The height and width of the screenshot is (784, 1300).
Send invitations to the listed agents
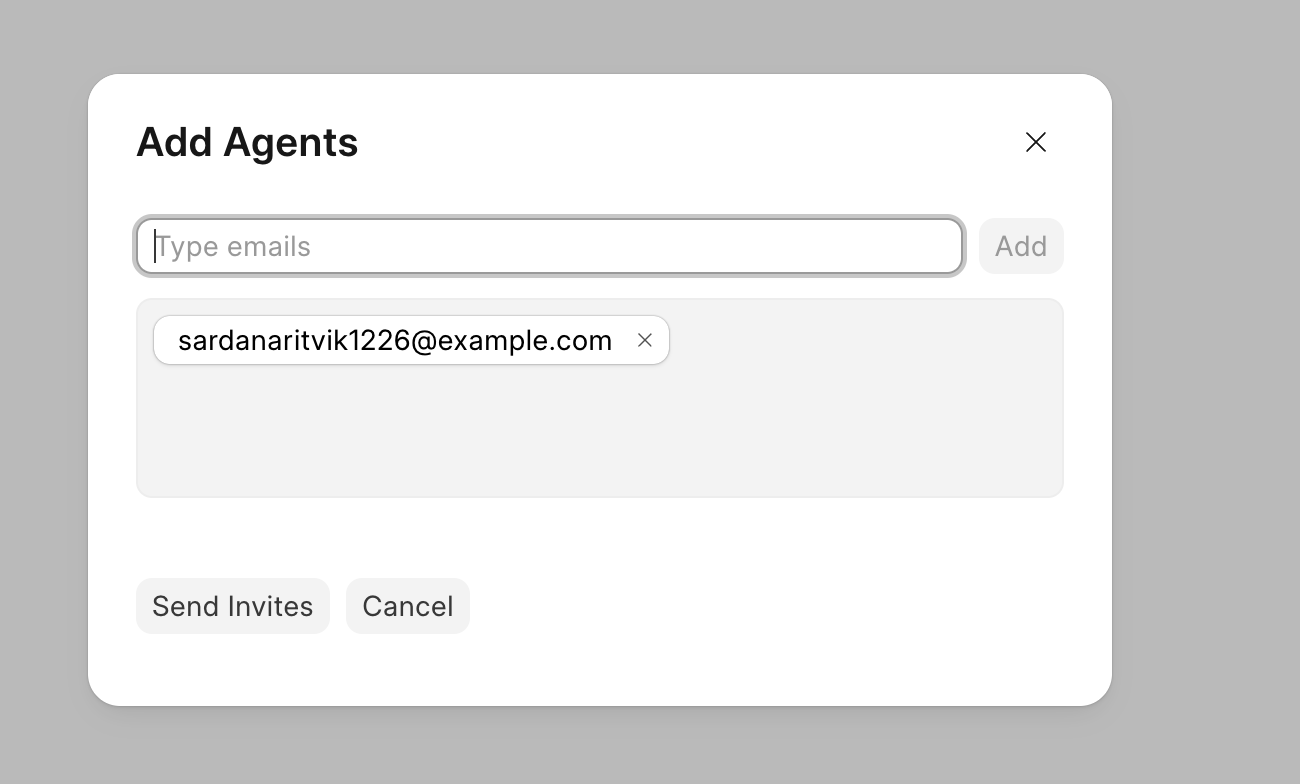[x=232, y=606]
